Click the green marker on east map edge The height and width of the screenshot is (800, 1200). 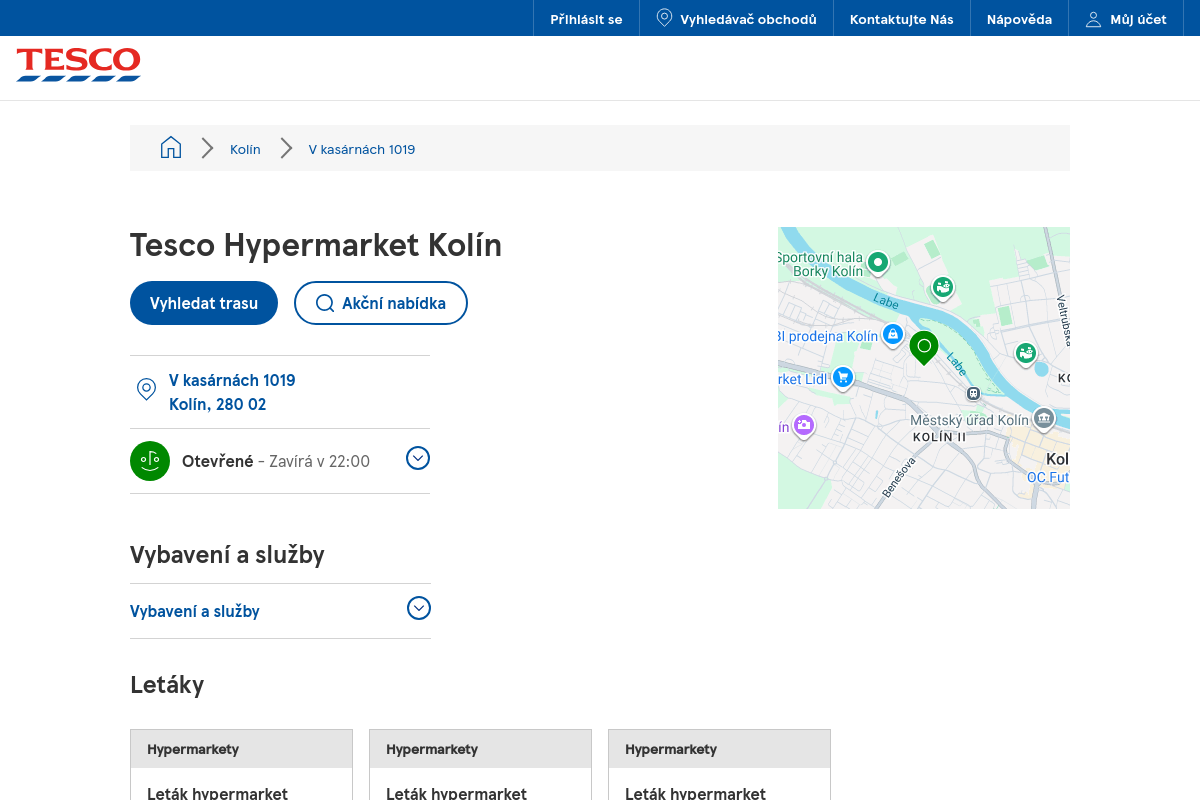coord(1025,353)
